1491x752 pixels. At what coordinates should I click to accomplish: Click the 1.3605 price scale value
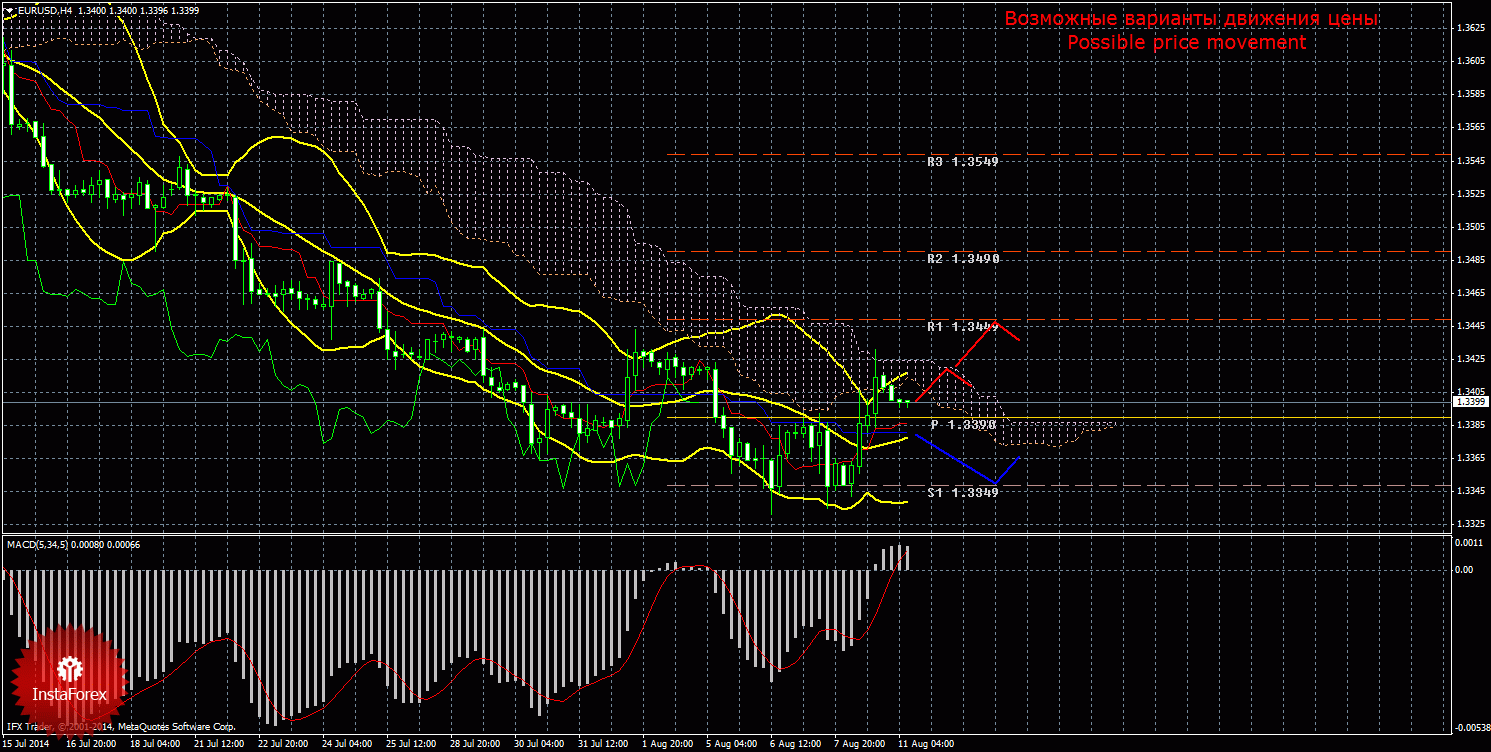pos(1469,61)
